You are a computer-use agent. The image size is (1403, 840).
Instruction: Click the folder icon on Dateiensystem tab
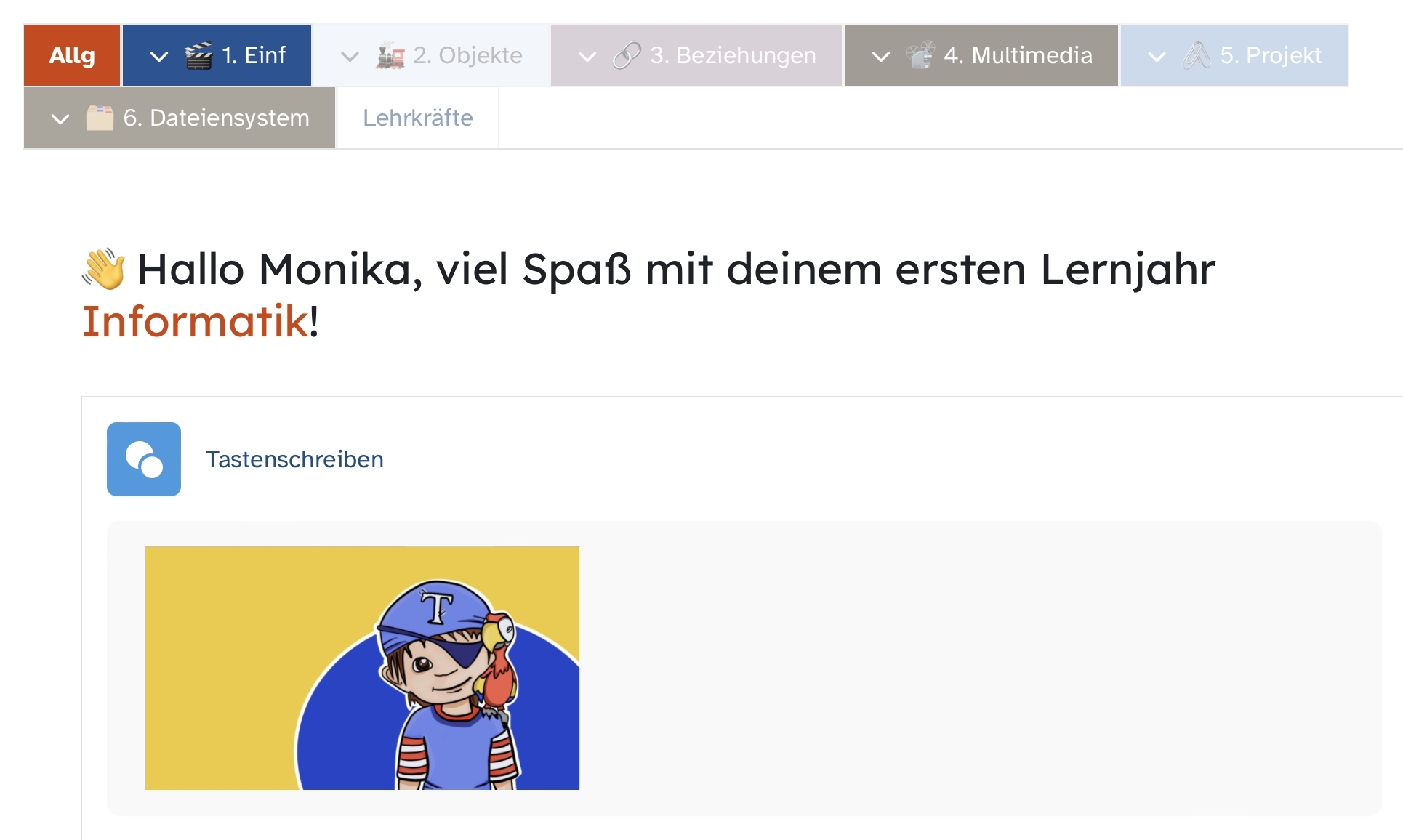(100, 118)
